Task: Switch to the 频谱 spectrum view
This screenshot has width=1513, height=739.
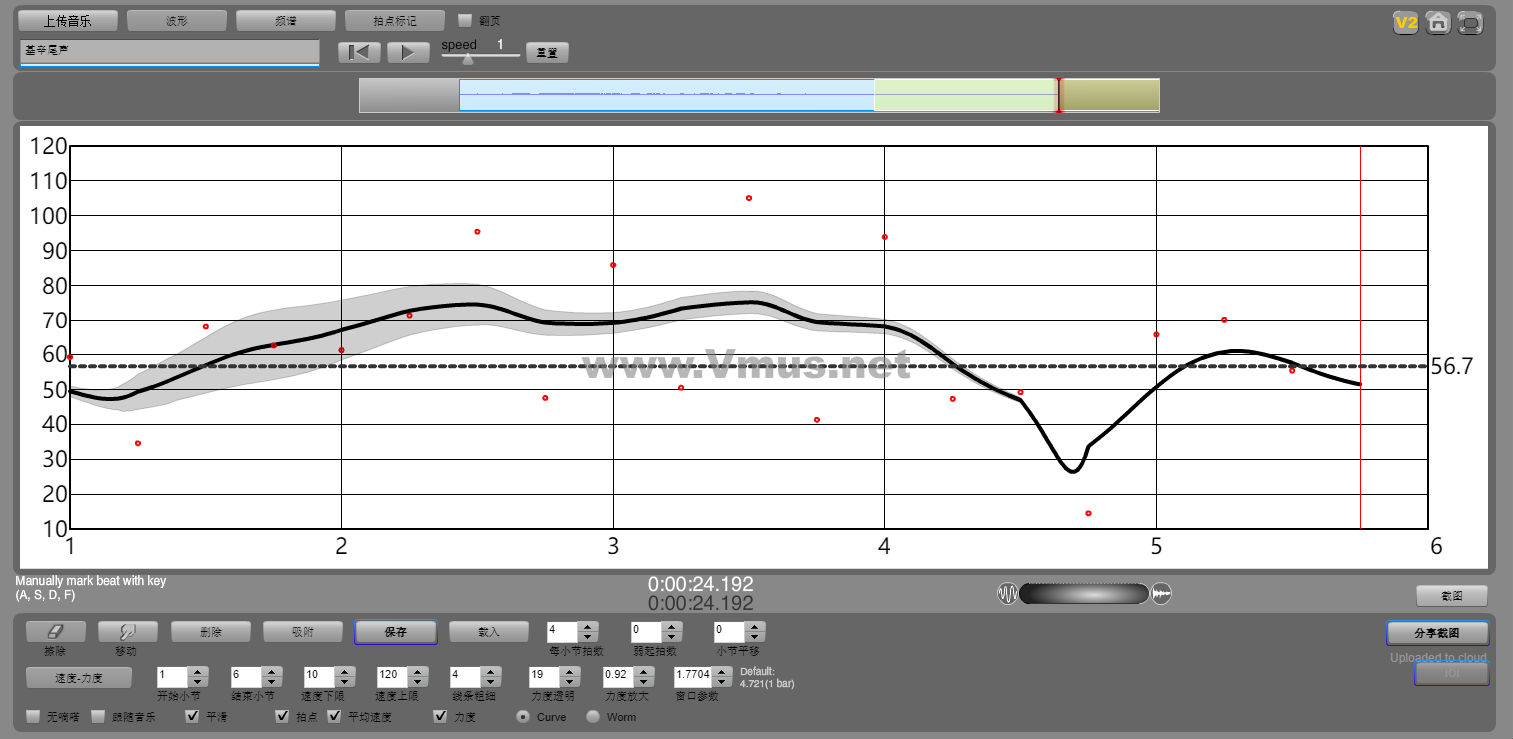Action: [x=286, y=21]
